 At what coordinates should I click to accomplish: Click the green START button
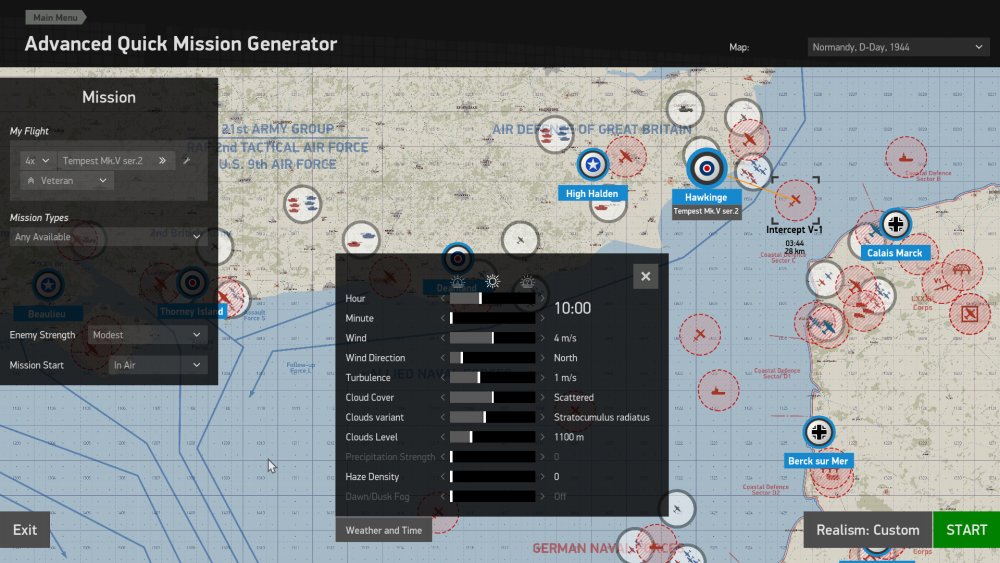pos(966,530)
